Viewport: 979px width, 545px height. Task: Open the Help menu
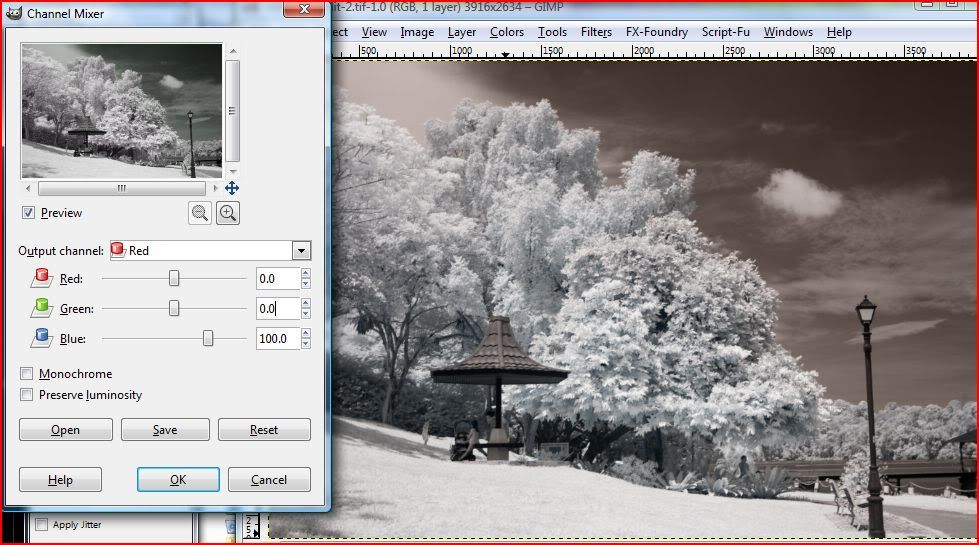[839, 32]
